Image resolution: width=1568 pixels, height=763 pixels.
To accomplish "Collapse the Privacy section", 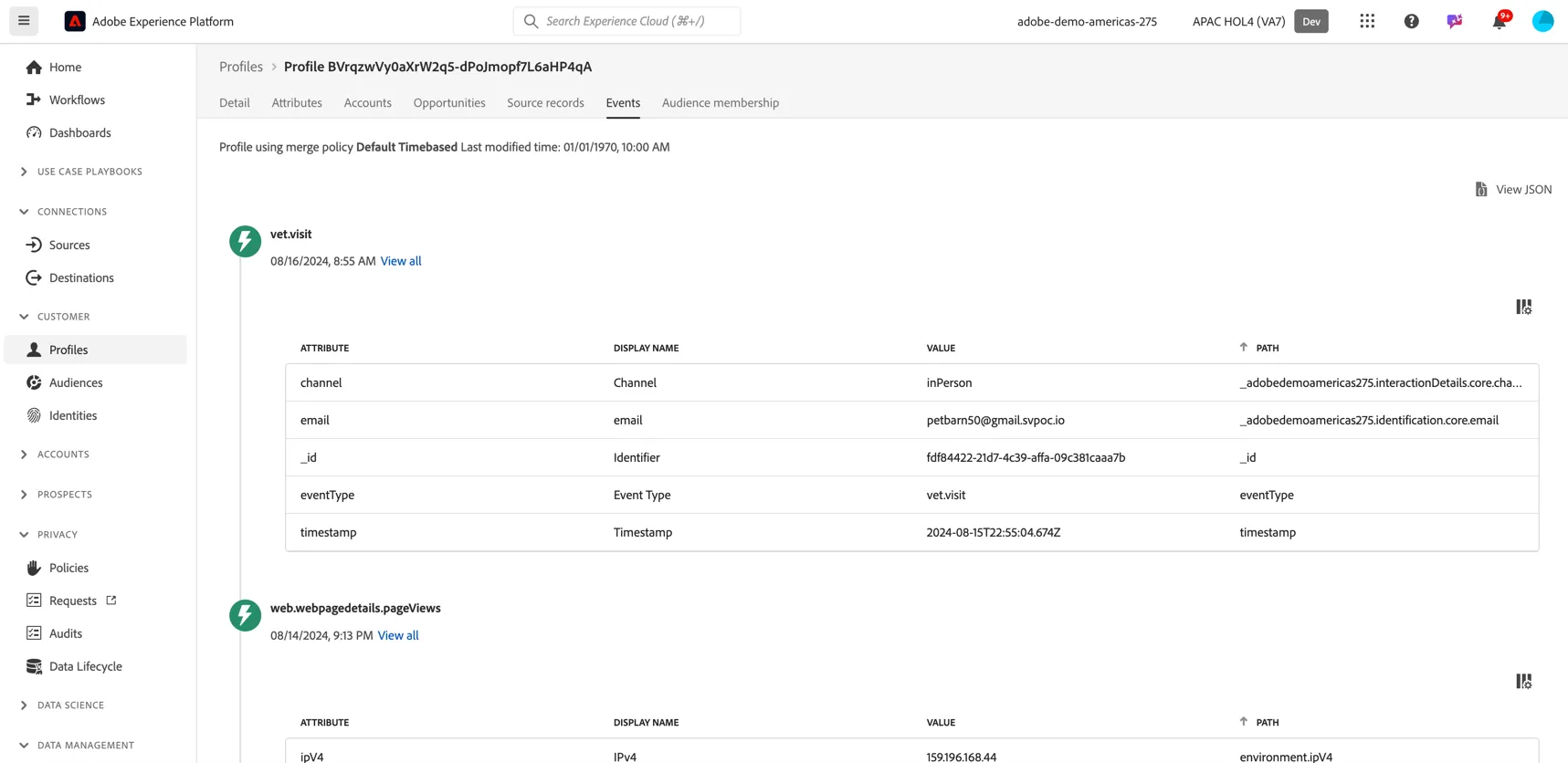I will click(57, 535).
